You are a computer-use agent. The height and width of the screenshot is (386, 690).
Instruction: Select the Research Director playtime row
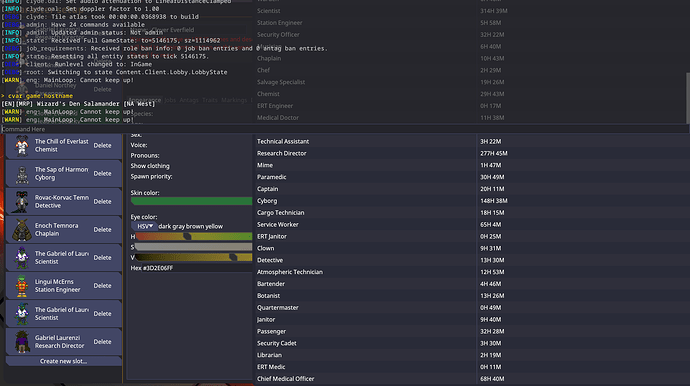471,153
